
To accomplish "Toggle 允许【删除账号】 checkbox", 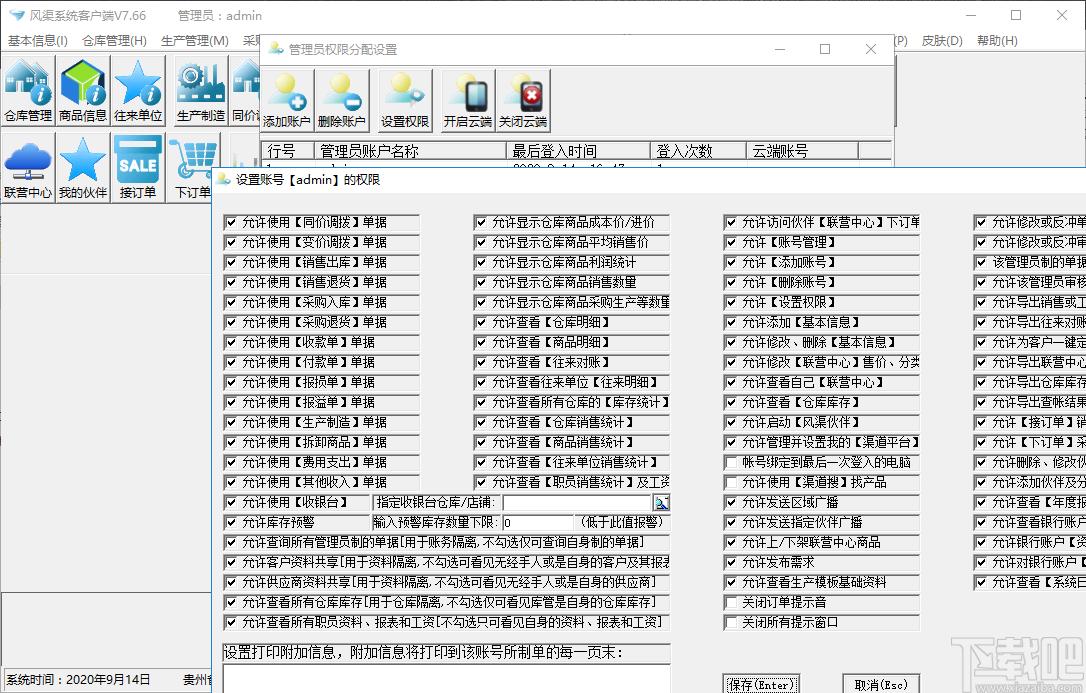I will click(731, 283).
